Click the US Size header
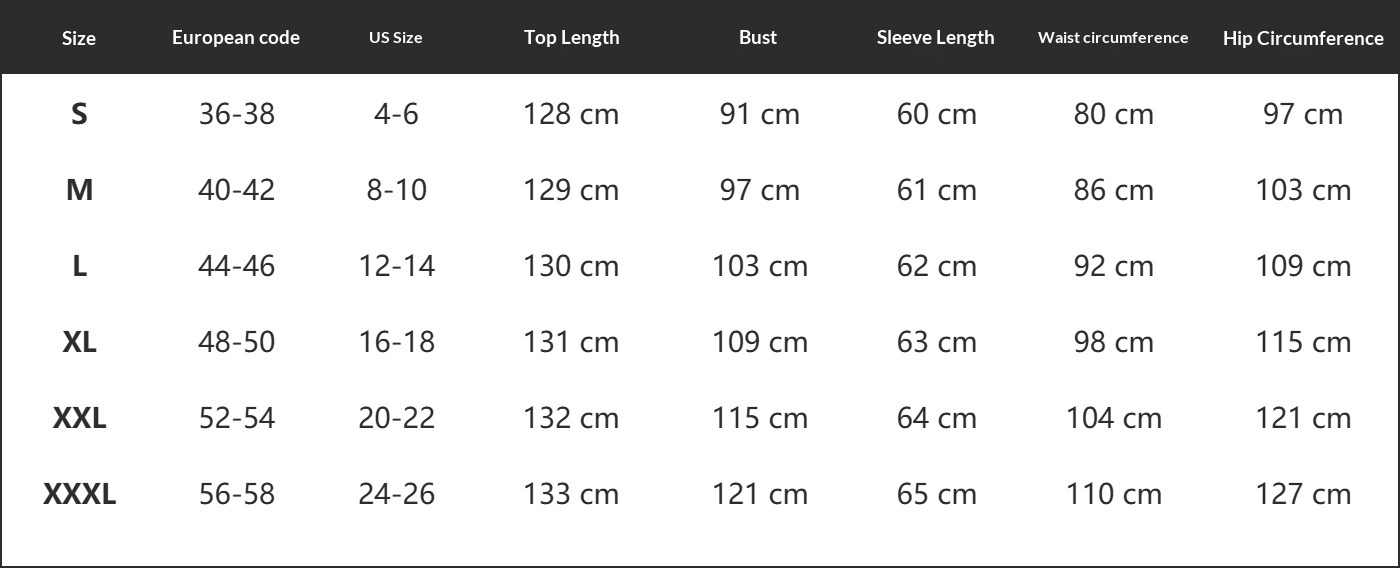 396,38
